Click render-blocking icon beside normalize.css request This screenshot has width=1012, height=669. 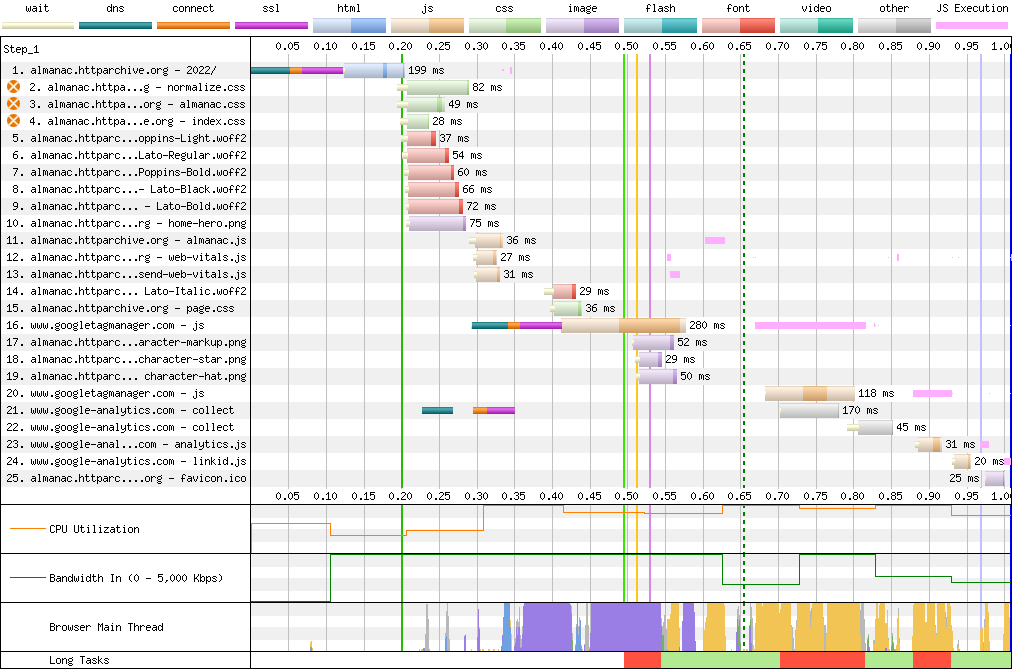point(14,87)
